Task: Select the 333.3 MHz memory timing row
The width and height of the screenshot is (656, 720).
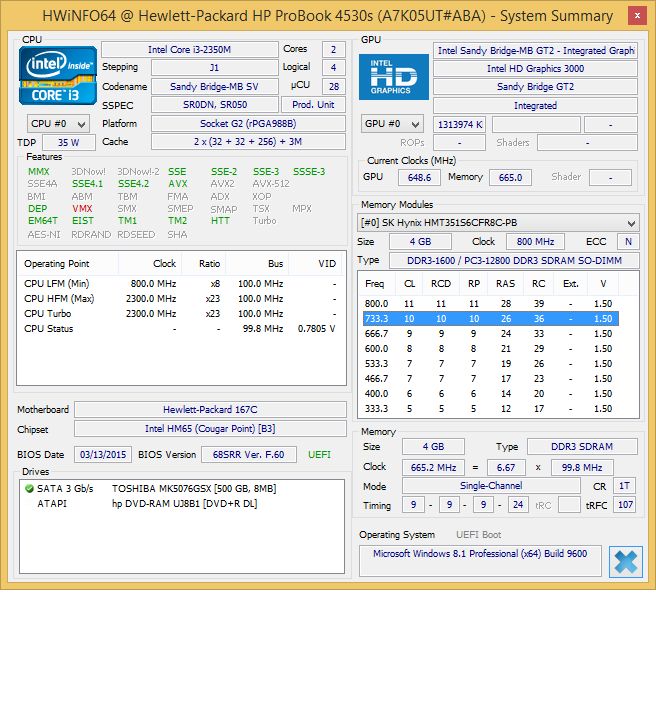Action: 491,409
